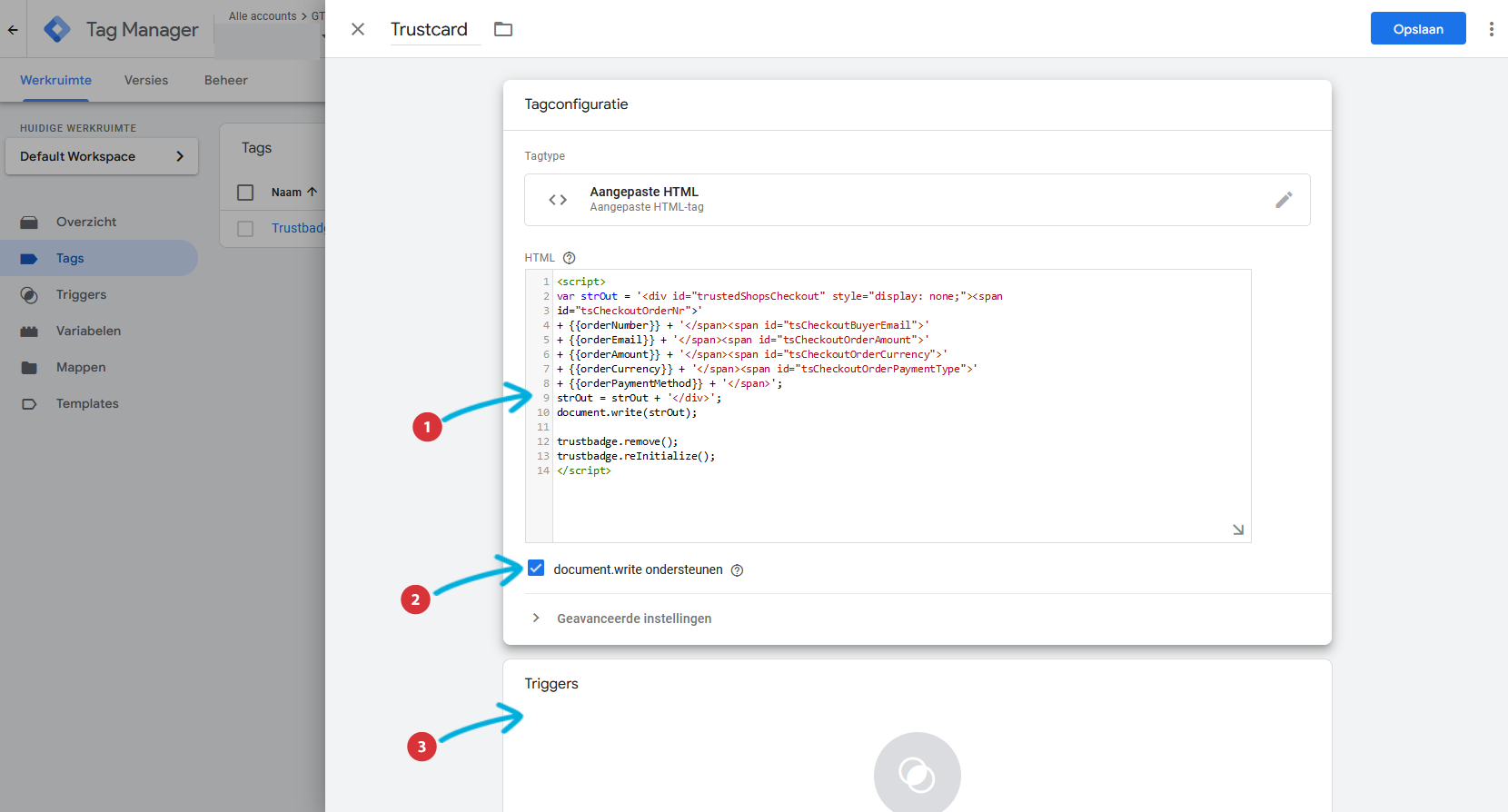Viewport: 1508px width, 812px height.
Task: Click line 10 document.write(strOut); in editor
Action: 627,412
